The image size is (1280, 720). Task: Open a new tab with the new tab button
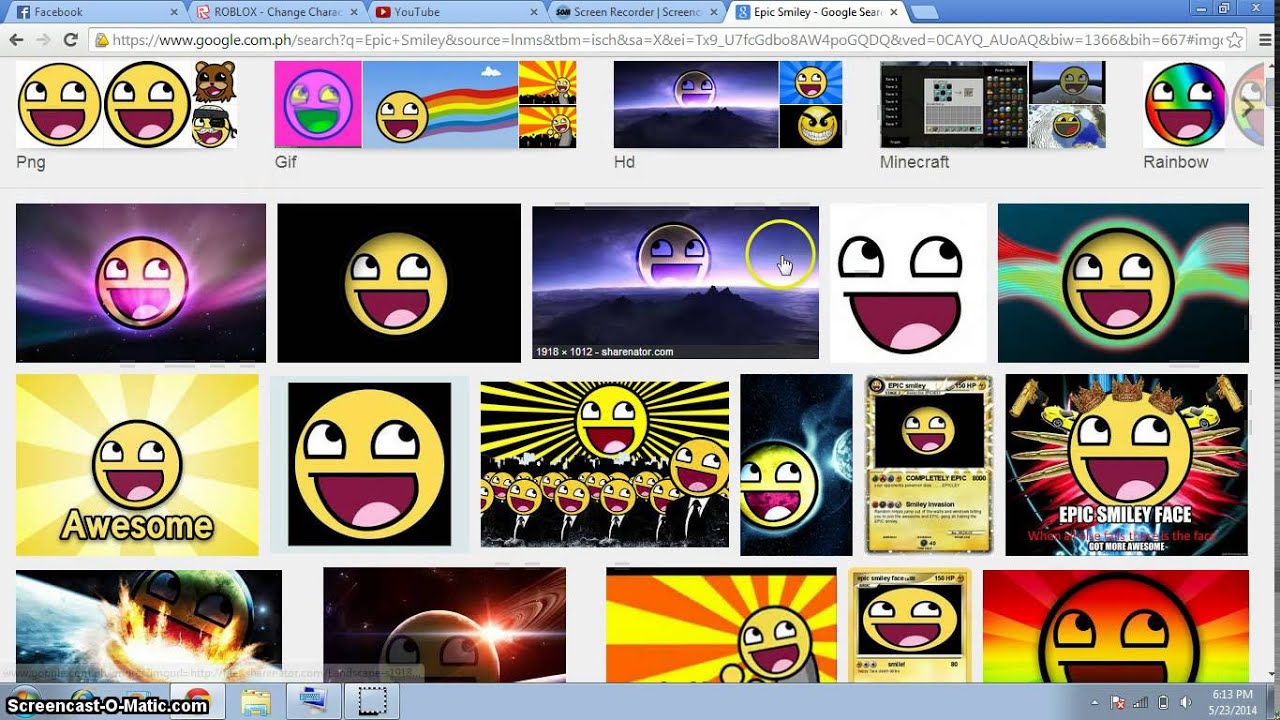tap(924, 13)
